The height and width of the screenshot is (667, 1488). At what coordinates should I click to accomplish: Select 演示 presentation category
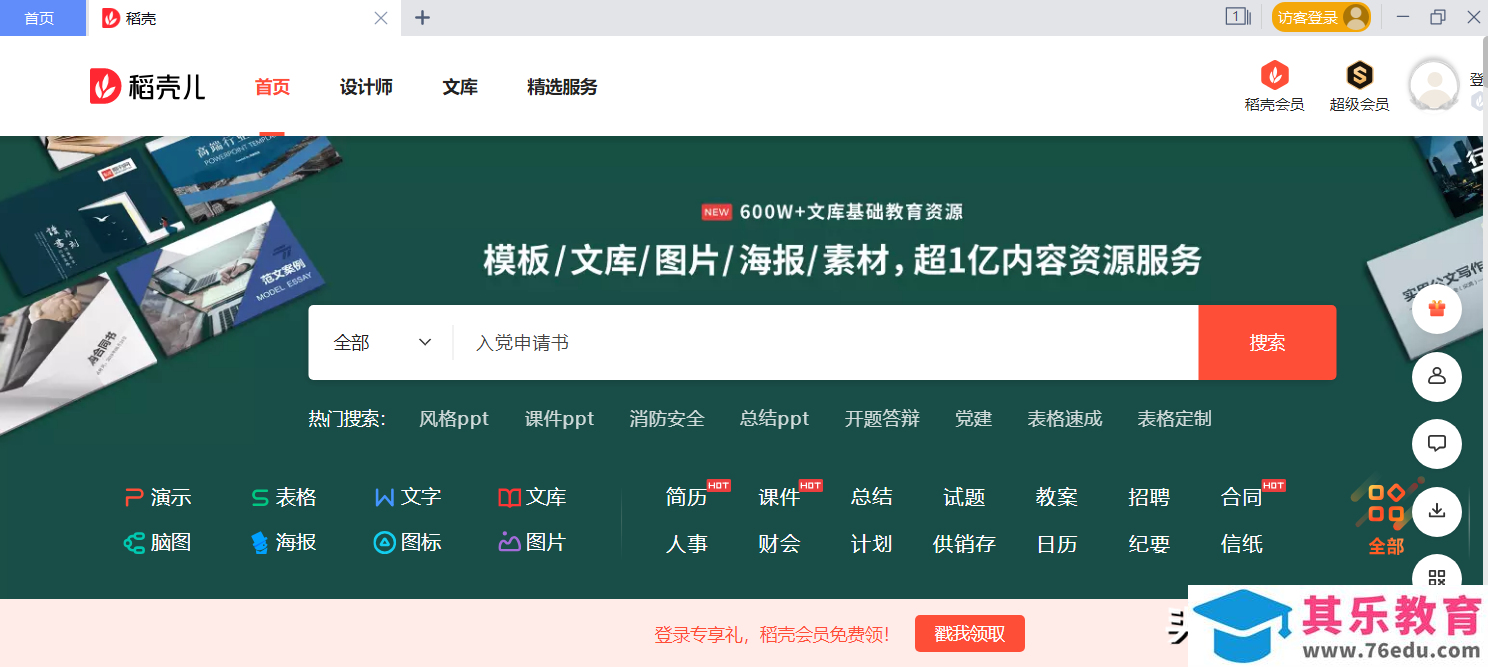tap(158, 497)
